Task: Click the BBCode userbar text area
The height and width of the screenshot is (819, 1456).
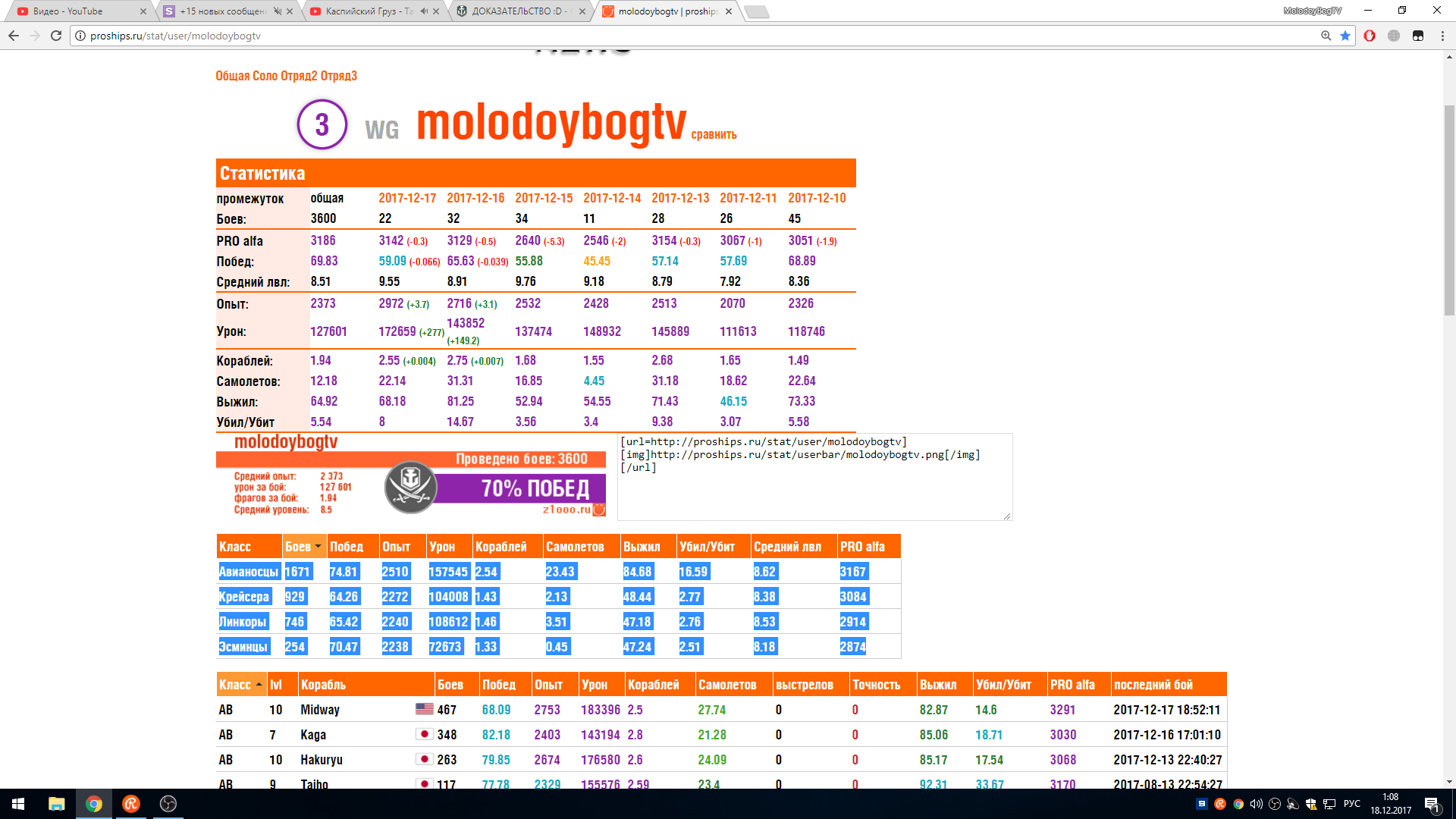Action: (815, 477)
